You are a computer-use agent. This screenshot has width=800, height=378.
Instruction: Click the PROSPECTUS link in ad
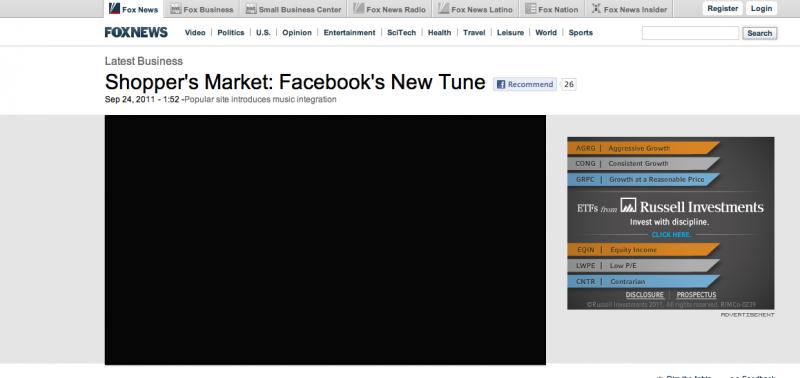tap(696, 295)
